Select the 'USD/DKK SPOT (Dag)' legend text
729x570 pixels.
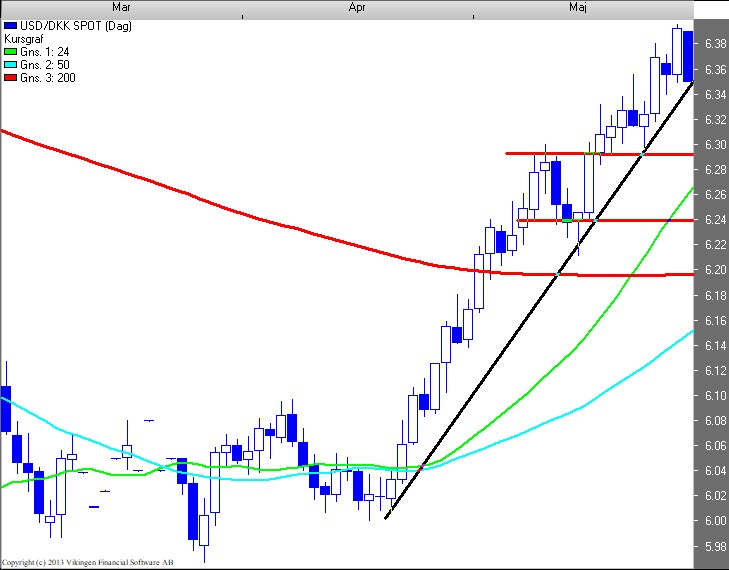tap(76, 26)
